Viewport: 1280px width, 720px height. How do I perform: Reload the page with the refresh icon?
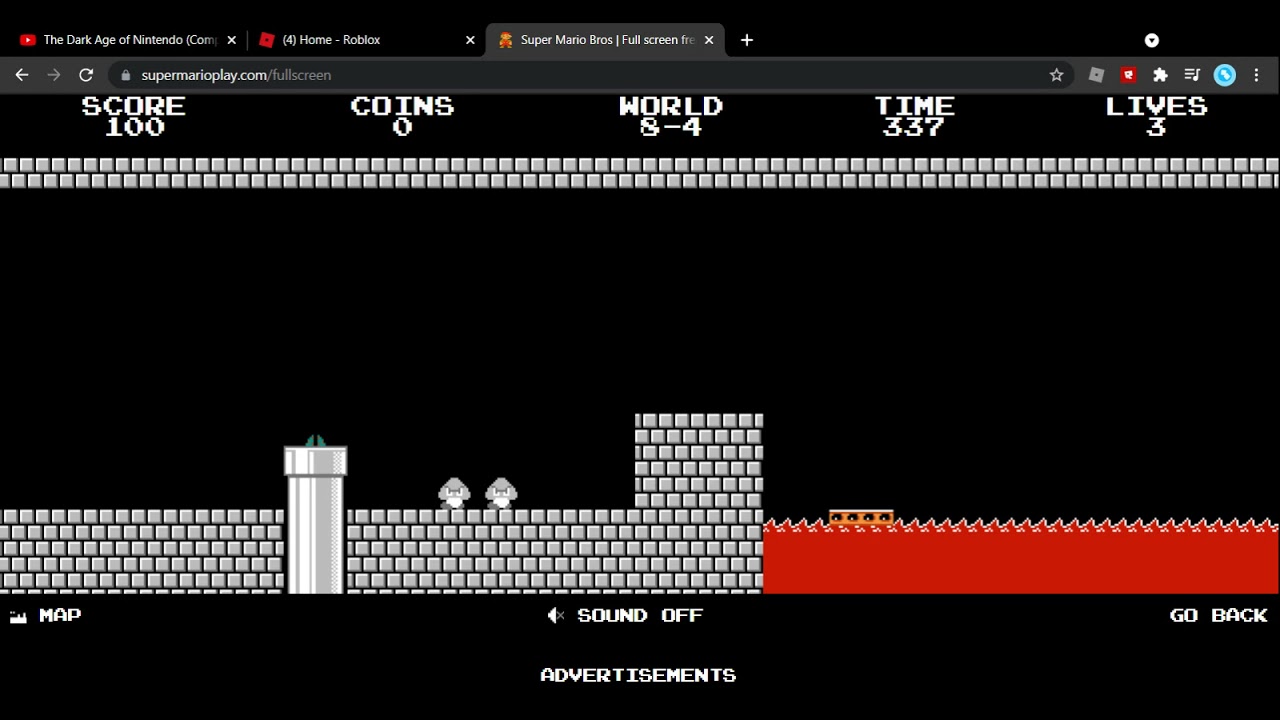(86, 75)
